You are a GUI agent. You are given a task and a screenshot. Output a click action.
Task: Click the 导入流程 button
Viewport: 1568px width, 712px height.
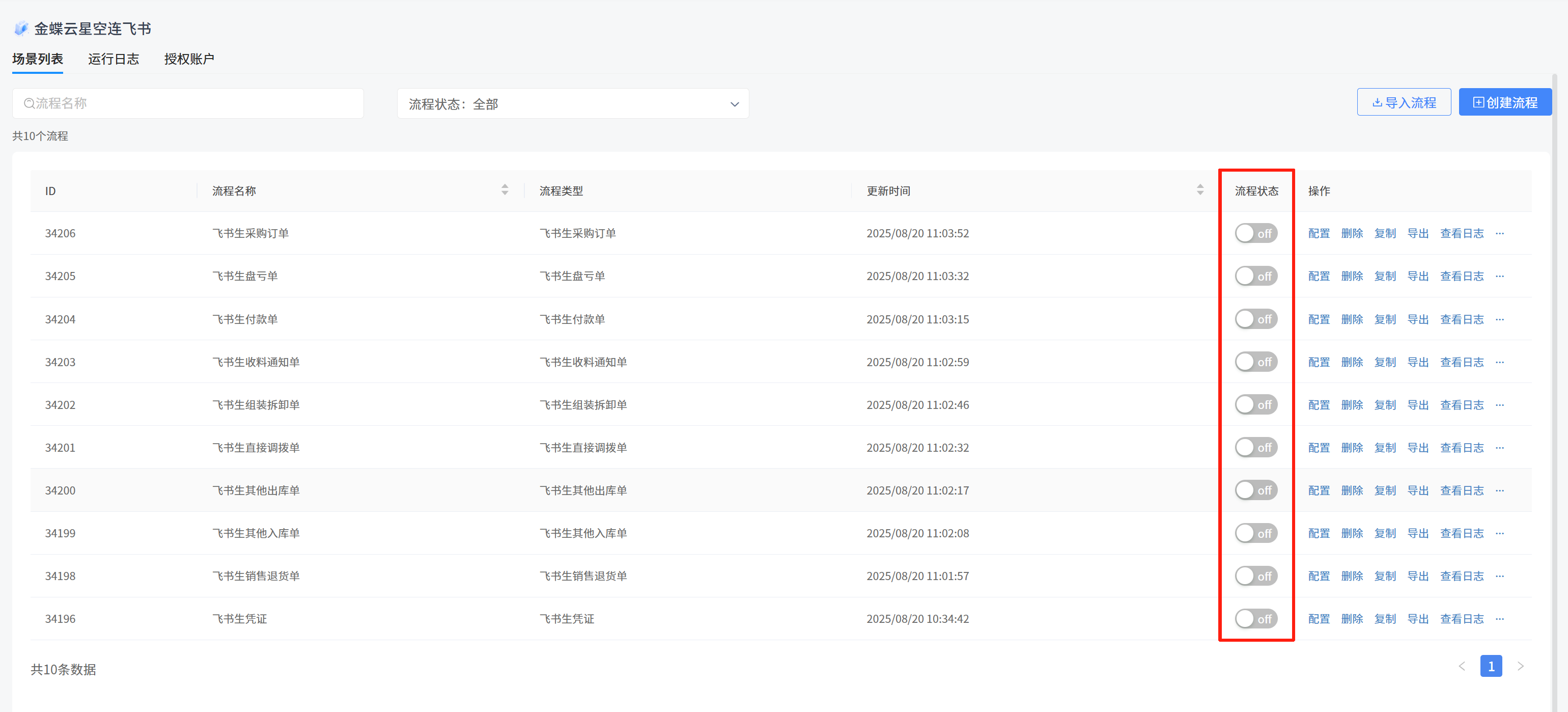1404,102
